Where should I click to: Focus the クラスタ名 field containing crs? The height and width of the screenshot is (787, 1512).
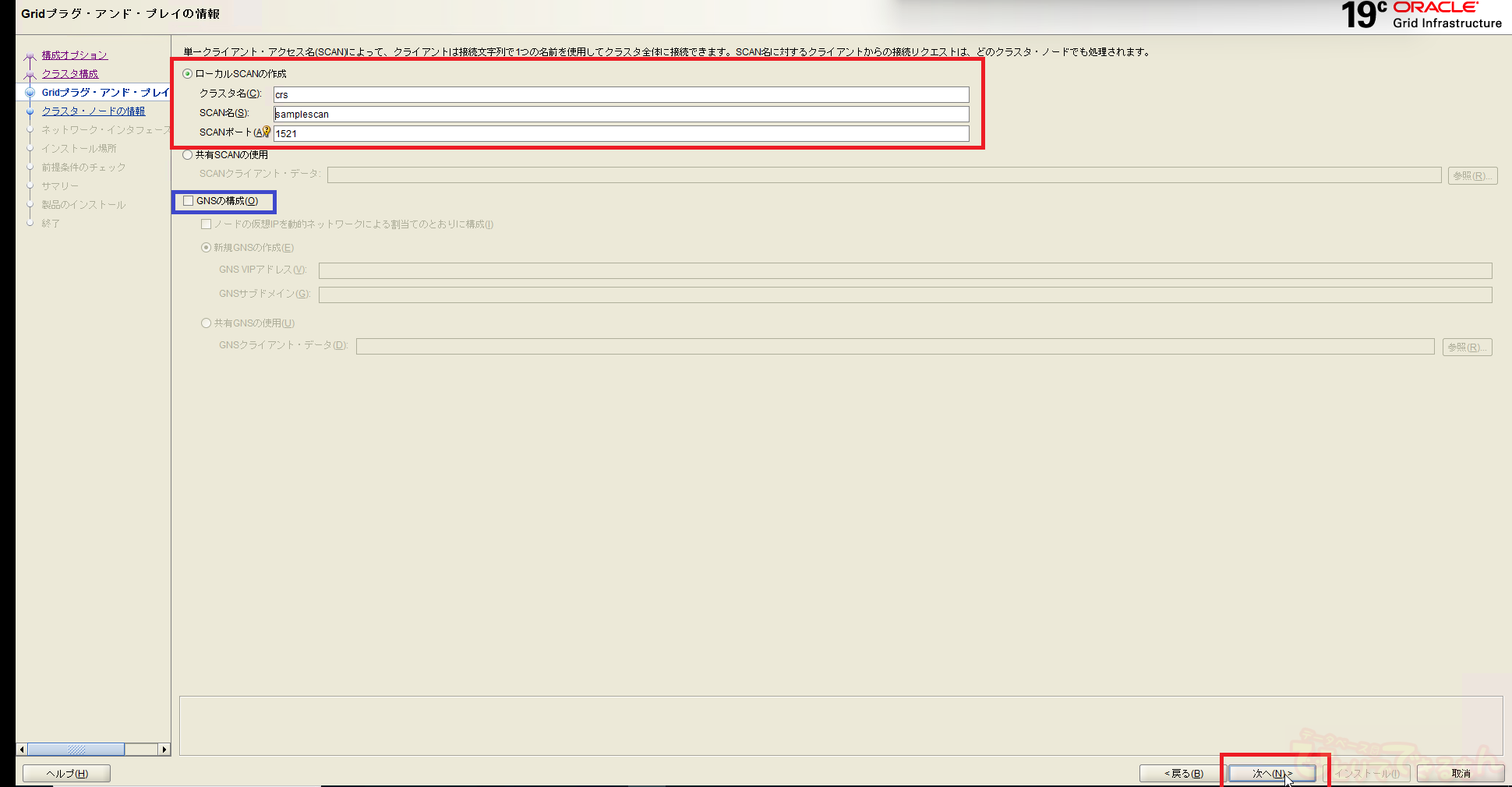[x=620, y=95]
